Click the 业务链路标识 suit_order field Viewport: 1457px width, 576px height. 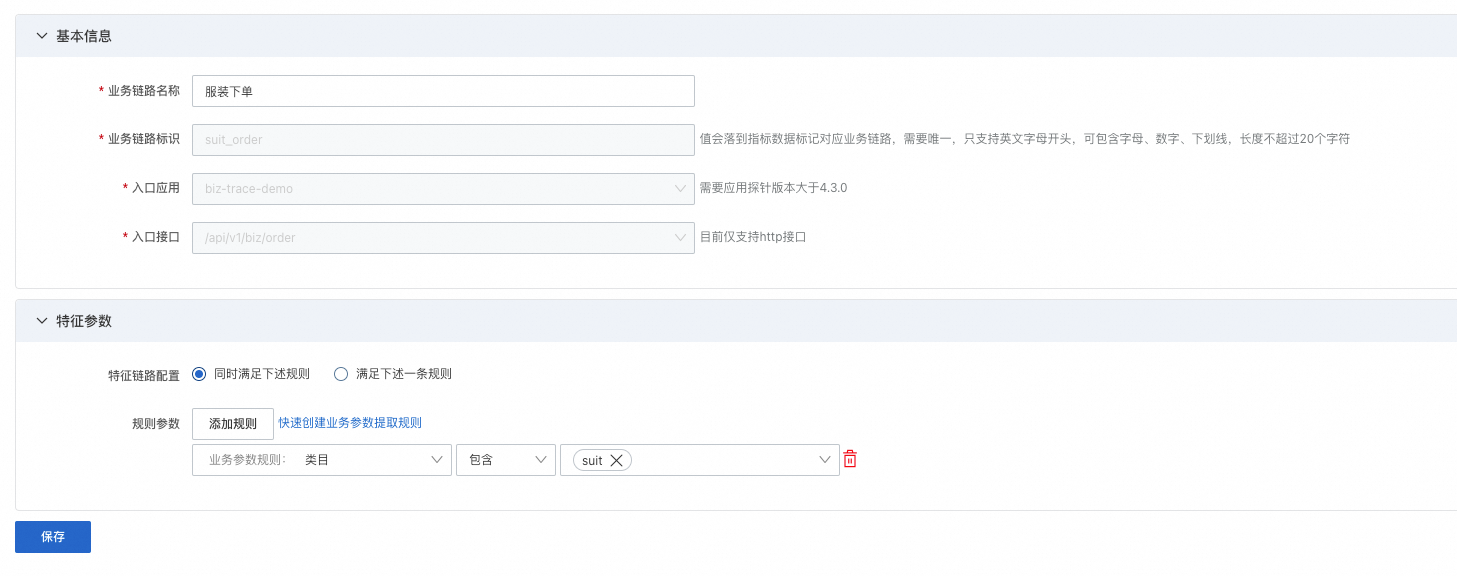tap(443, 140)
